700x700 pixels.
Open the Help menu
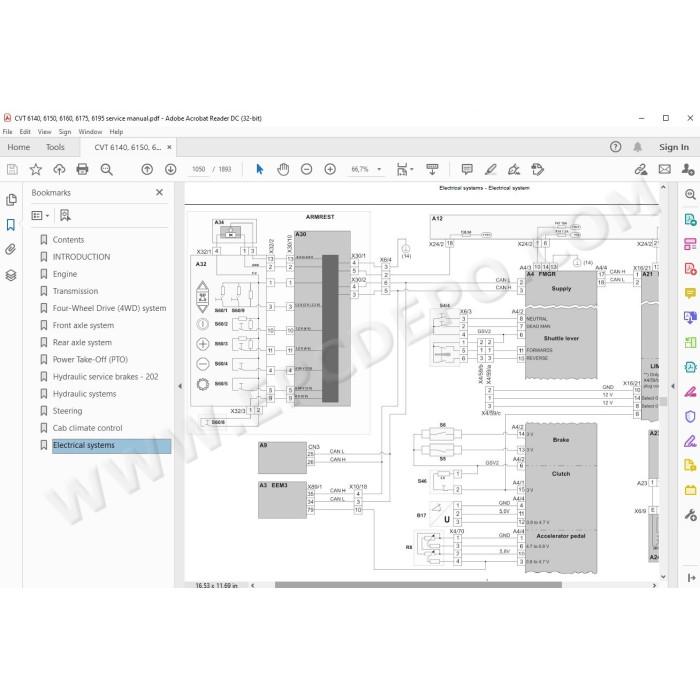coord(116,132)
